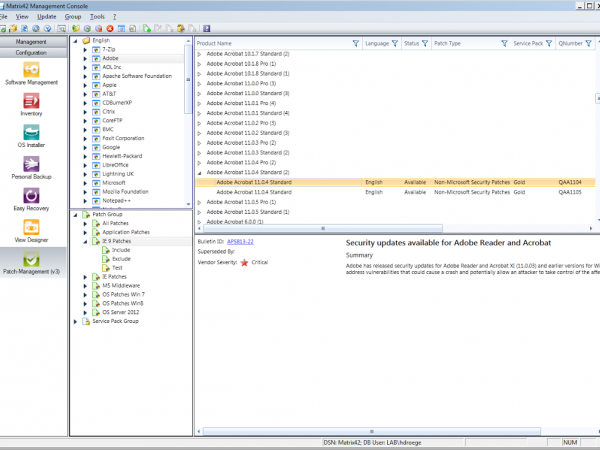
Task: Open the ? help menu
Action: (x=114, y=16)
